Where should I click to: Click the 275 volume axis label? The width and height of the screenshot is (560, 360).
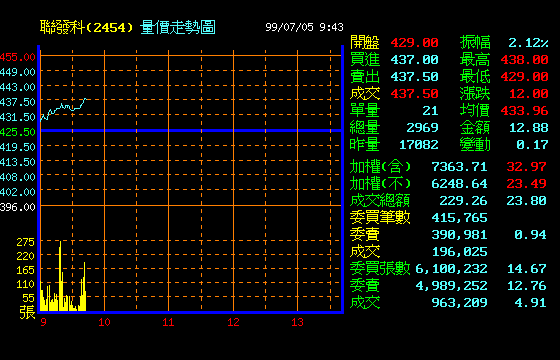pyautogui.click(x=26, y=242)
